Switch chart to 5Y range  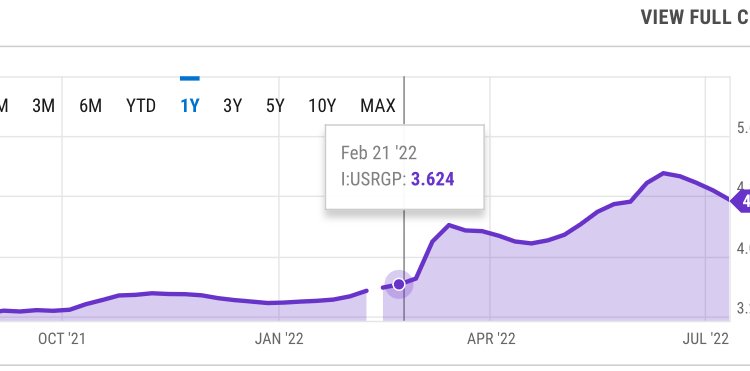tap(275, 106)
